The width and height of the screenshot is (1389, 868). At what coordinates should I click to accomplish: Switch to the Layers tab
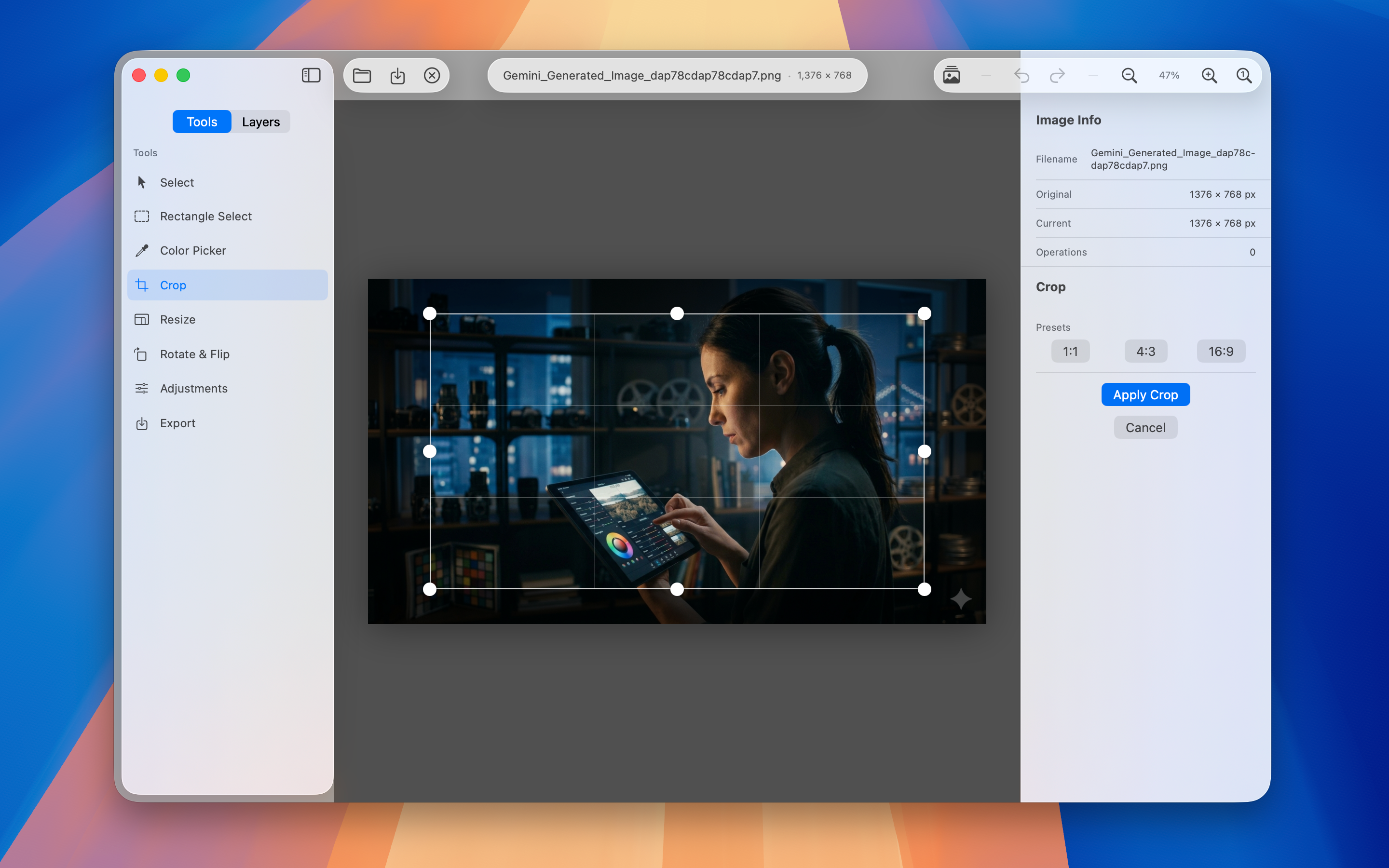tap(261, 122)
